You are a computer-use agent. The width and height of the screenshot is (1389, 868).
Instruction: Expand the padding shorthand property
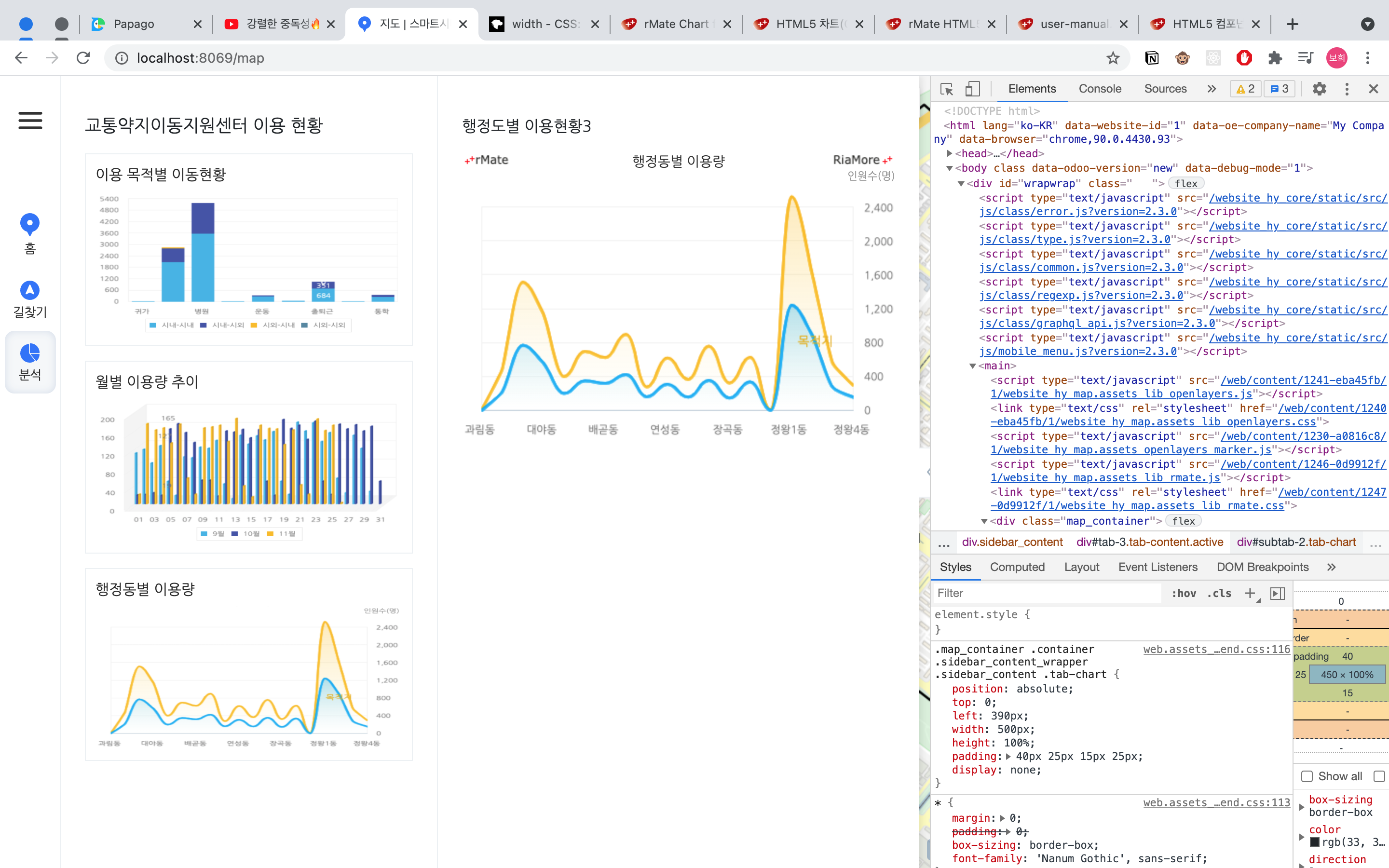point(1008,757)
